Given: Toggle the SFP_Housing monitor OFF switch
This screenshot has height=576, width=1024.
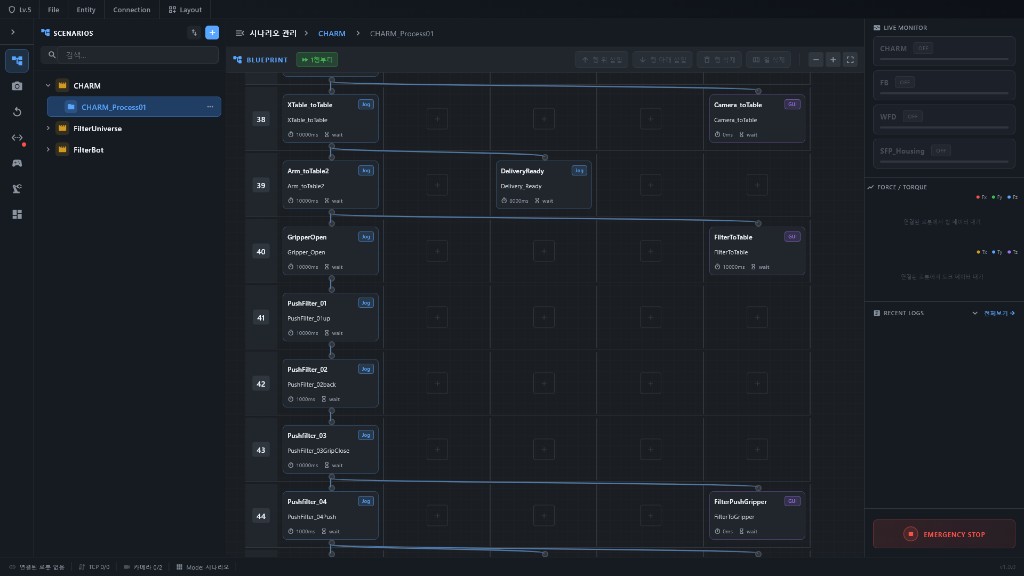Looking at the screenshot, I should coord(940,151).
